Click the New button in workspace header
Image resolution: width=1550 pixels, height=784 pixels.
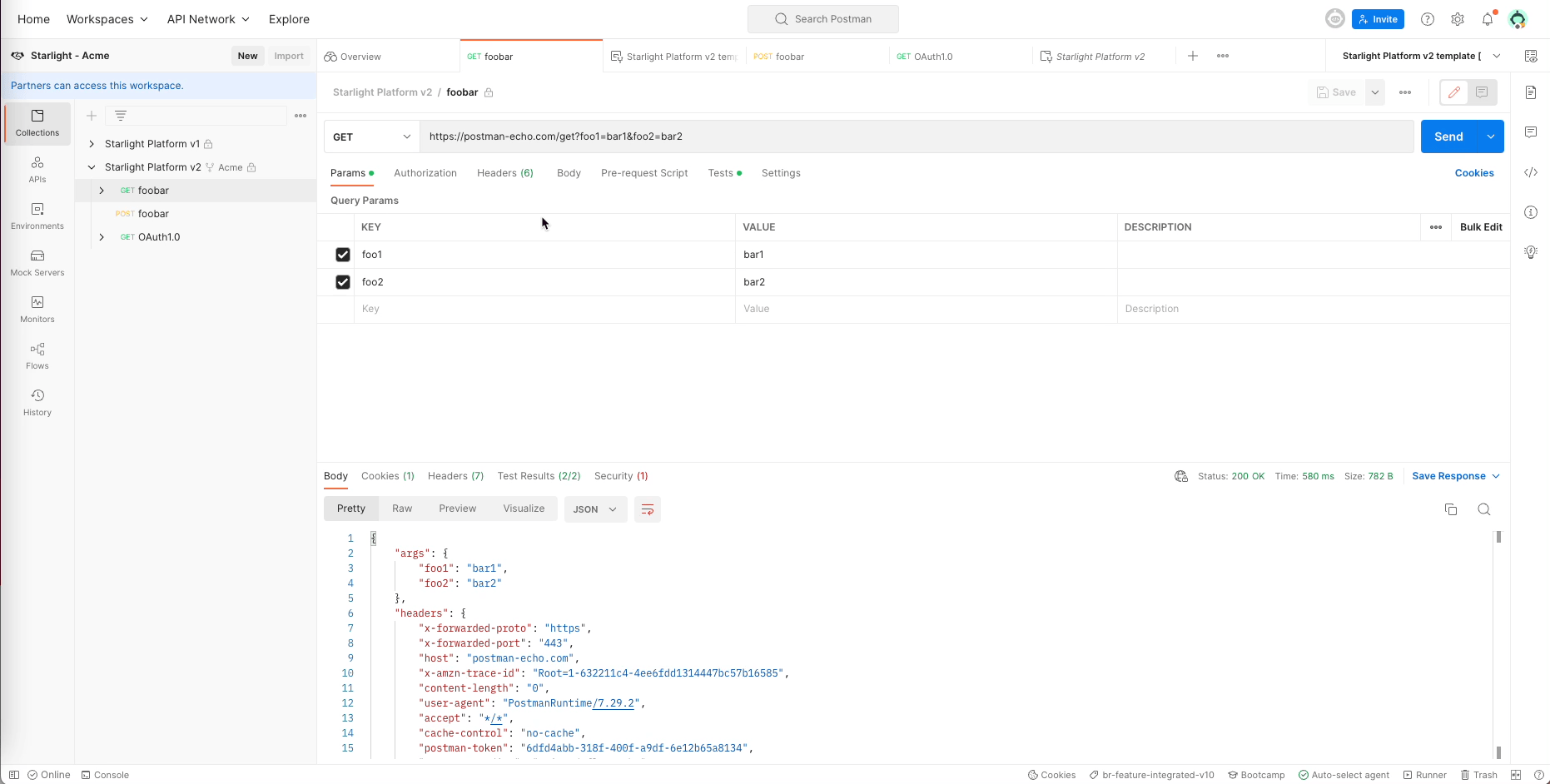tap(248, 56)
